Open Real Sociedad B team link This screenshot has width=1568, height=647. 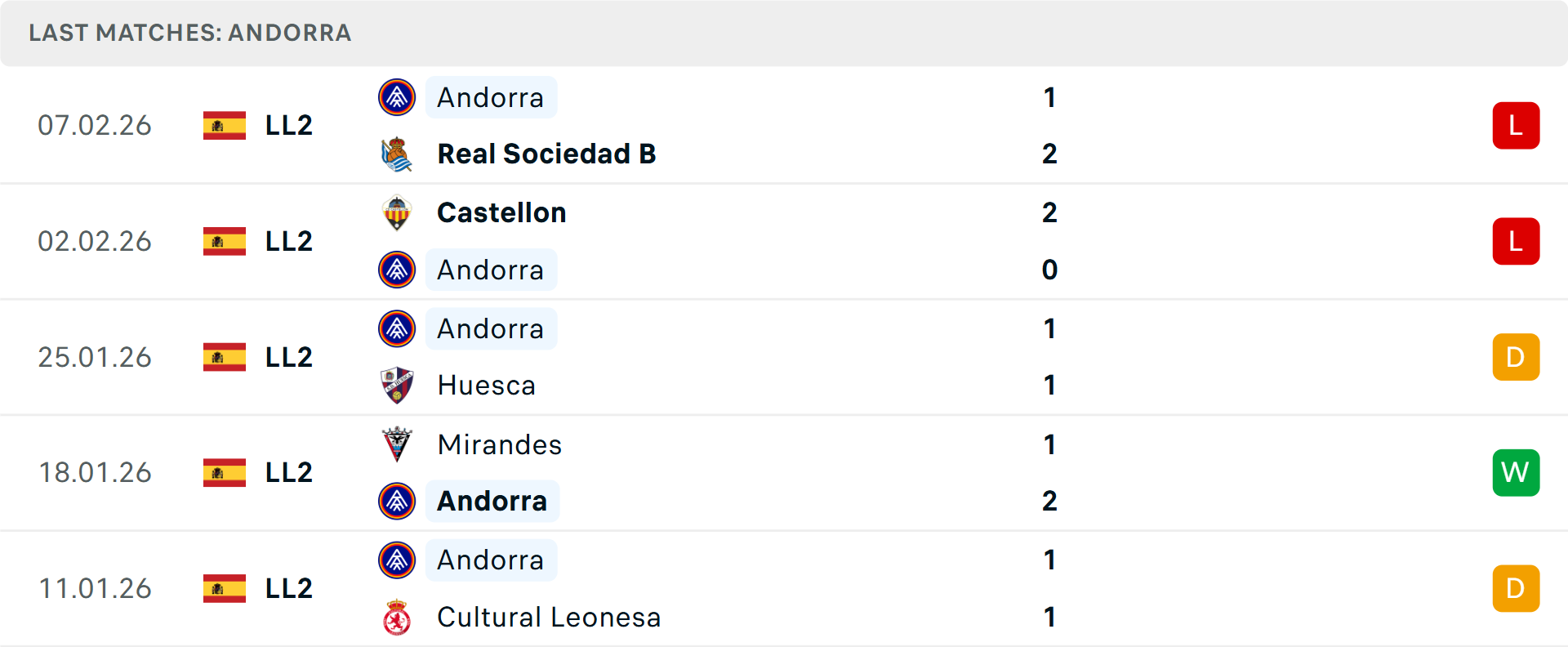coord(546,154)
